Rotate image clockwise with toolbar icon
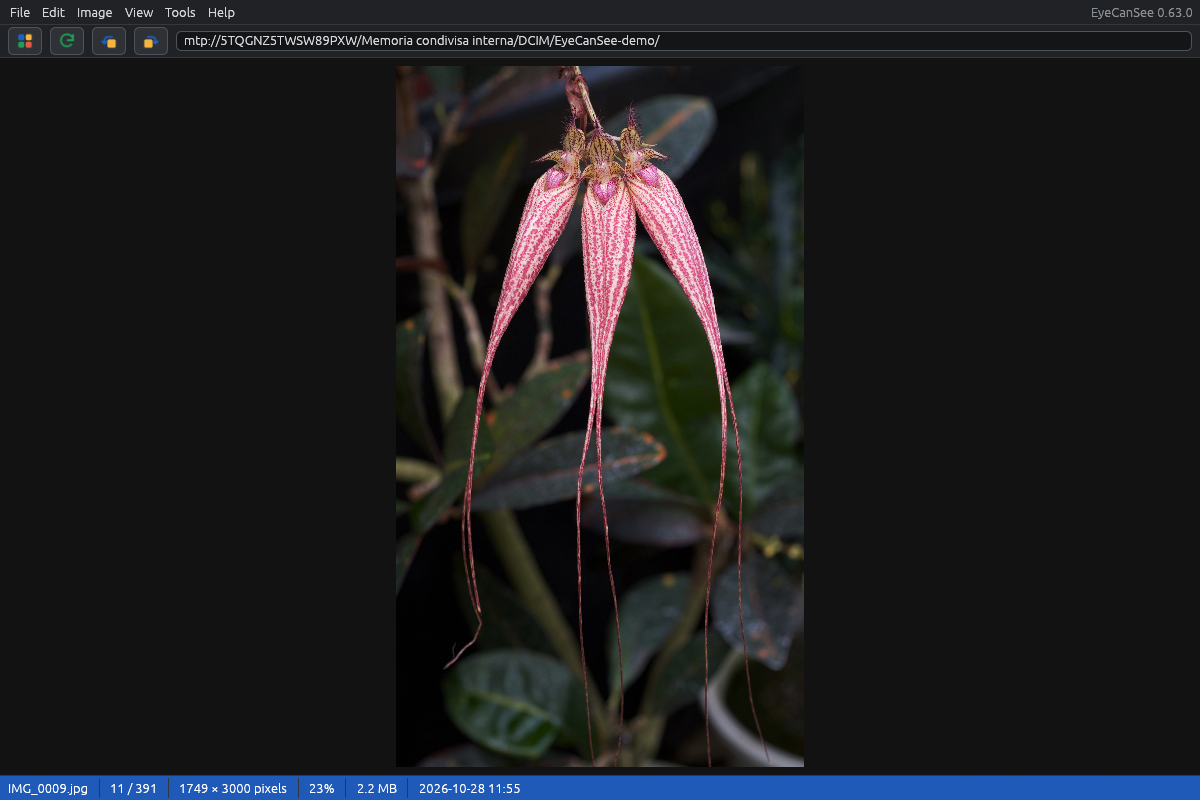Image resolution: width=1200 pixels, height=800 pixels. (x=151, y=41)
